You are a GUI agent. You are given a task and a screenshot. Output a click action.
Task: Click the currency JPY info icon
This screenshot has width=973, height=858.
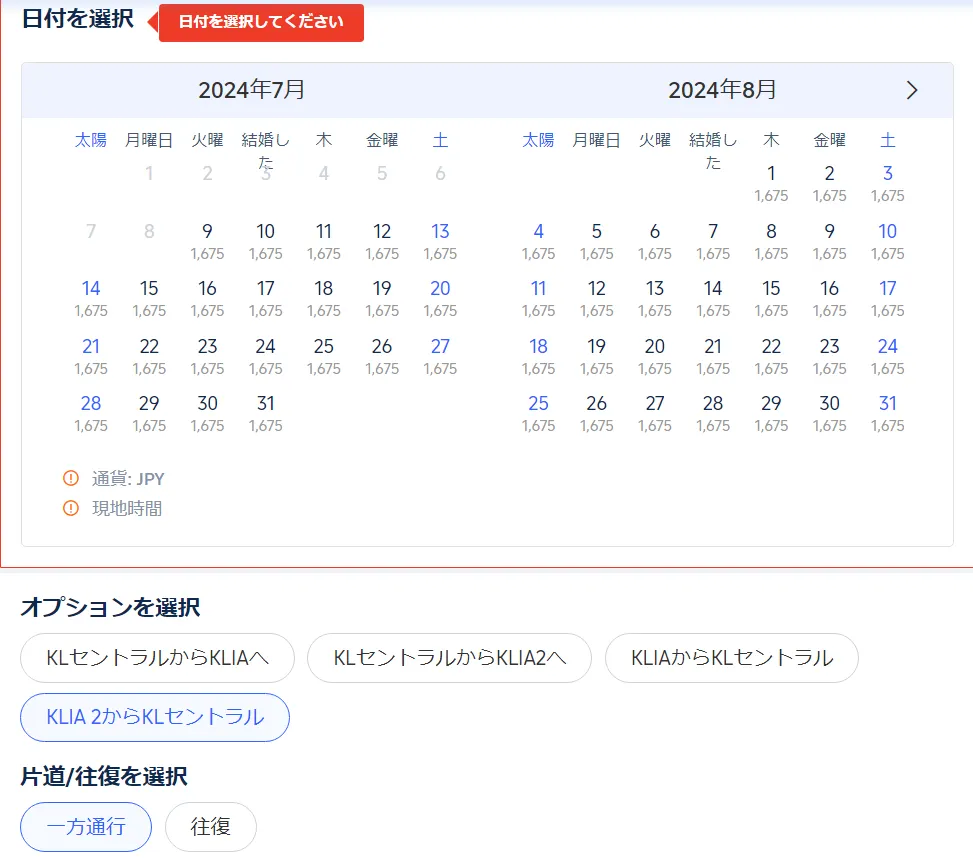click(x=70, y=478)
